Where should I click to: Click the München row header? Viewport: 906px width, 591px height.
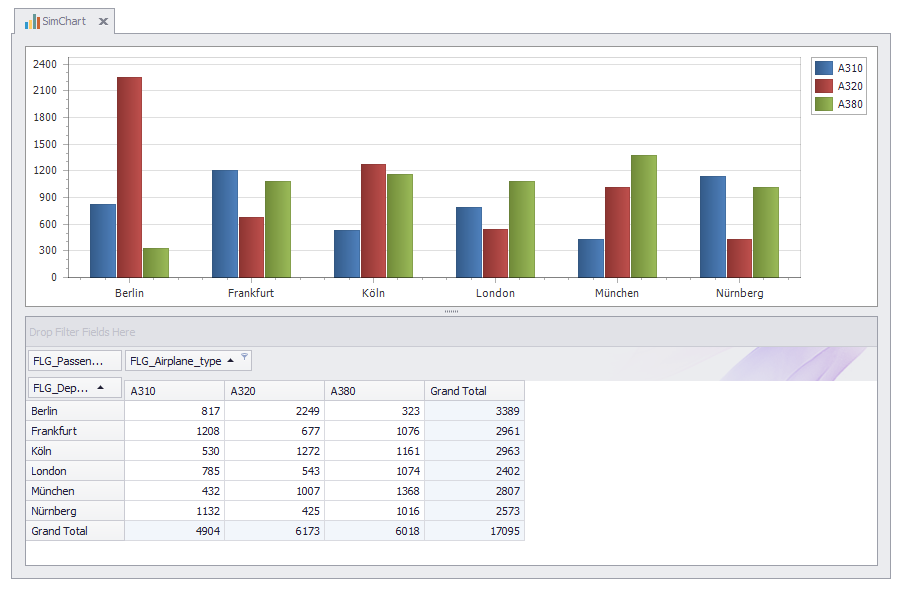pos(75,491)
